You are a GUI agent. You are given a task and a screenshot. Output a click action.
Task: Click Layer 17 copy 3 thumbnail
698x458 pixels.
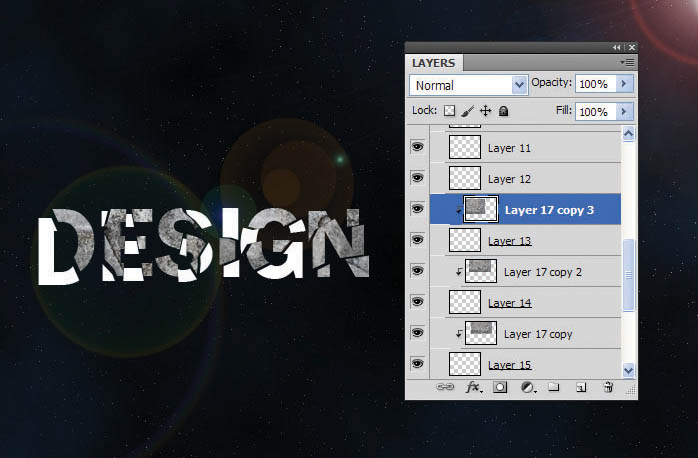[481, 209]
